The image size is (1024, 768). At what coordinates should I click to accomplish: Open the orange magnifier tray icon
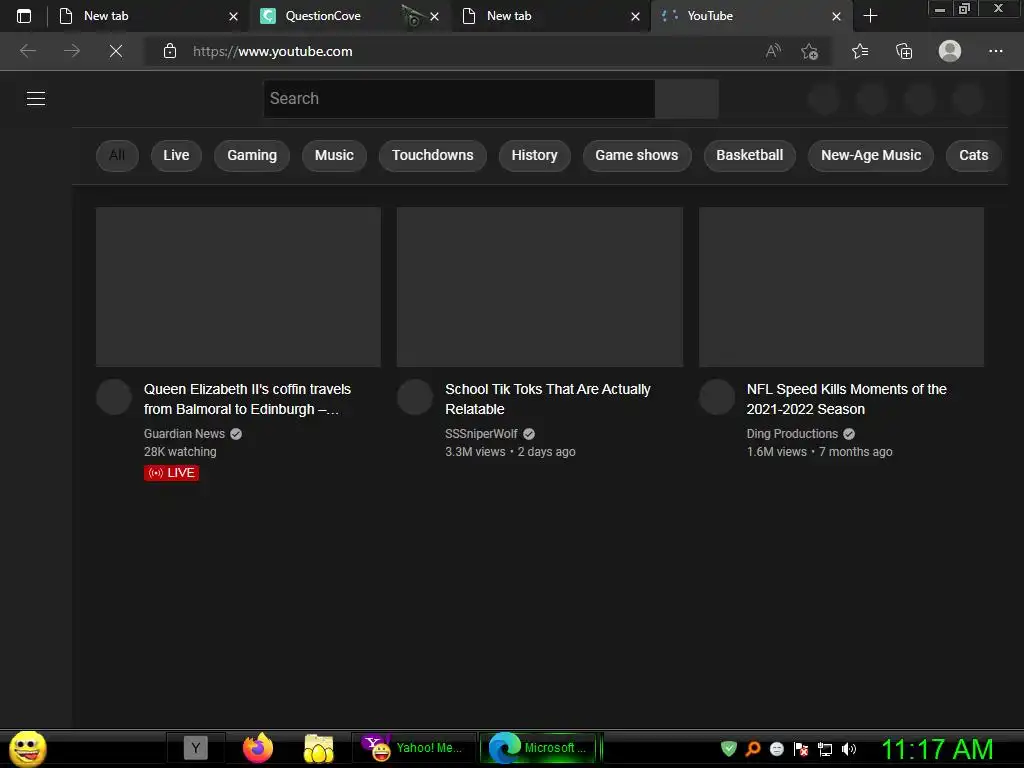click(x=753, y=749)
